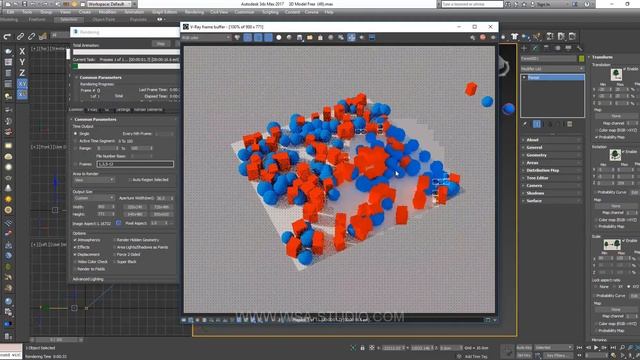The width and height of the screenshot is (640, 360).
Task: Expand the Surface rollout
Action: coord(552,201)
